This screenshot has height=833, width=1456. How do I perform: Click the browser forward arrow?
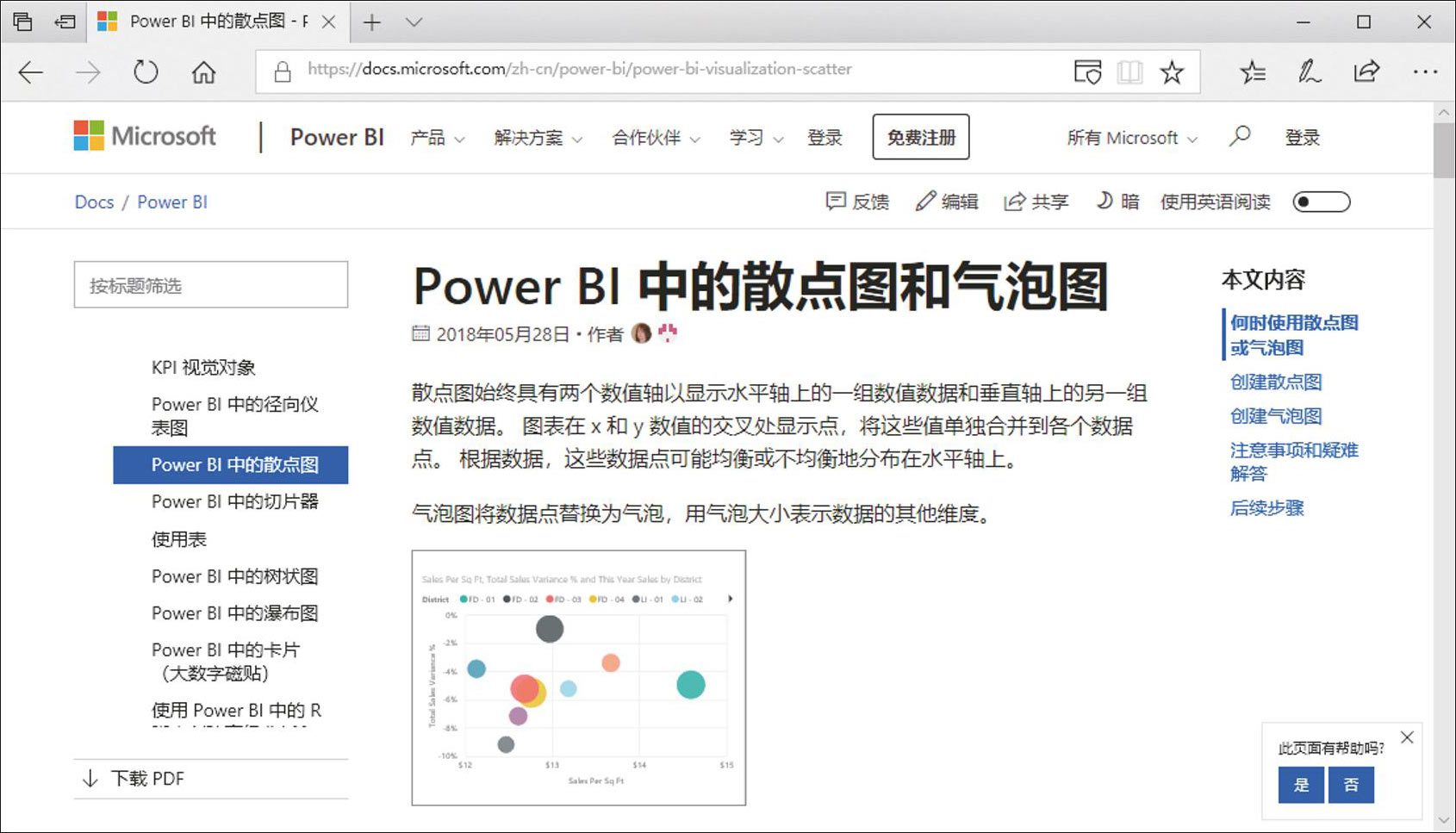coord(88,71)
